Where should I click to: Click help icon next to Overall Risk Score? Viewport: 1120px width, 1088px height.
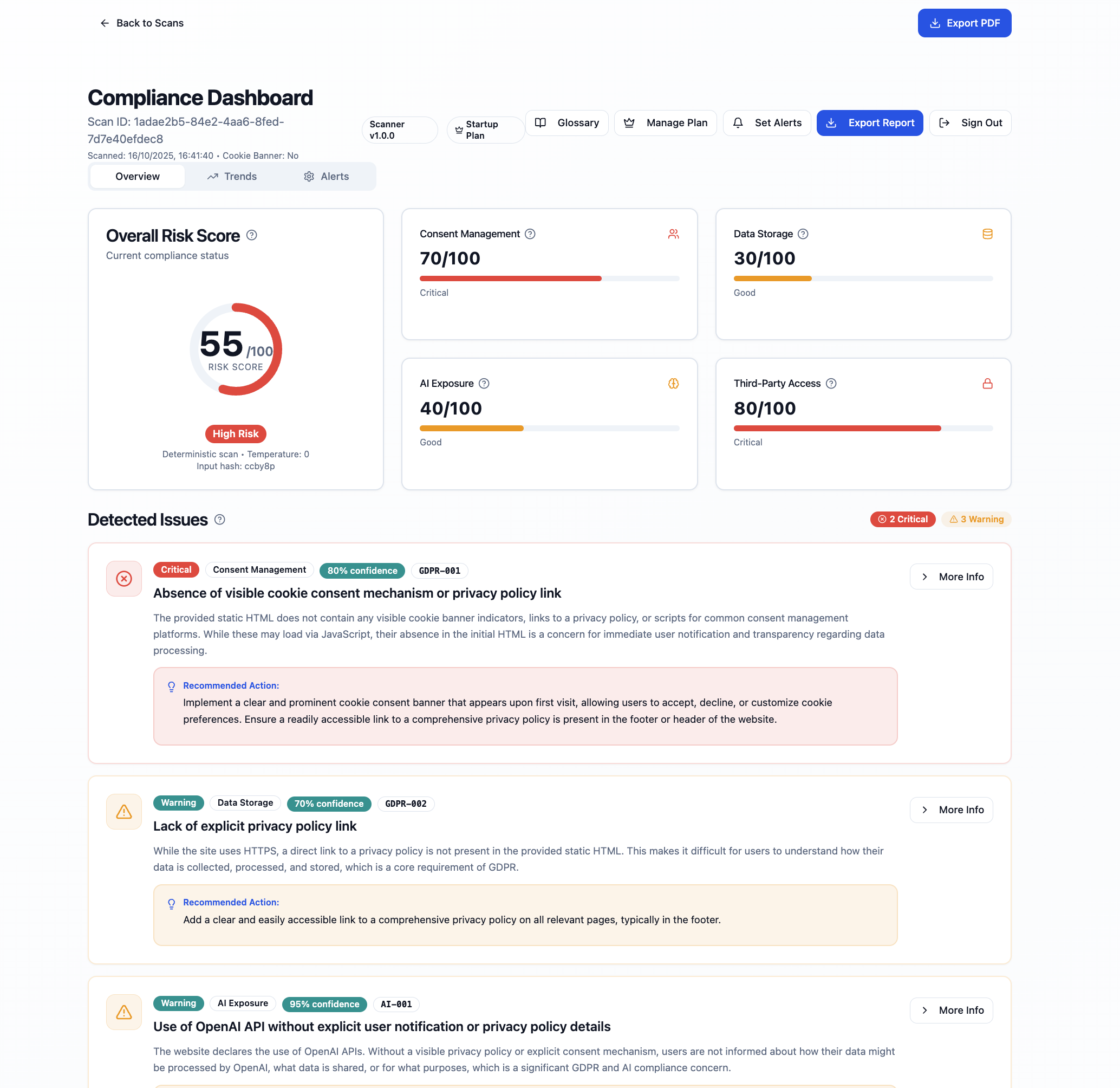point(251,235)
